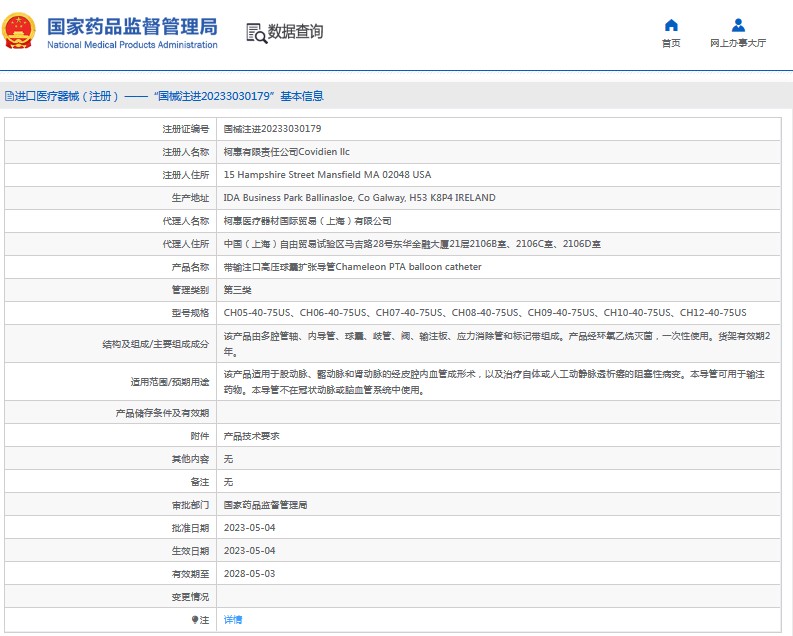The image size is (793, 636).
Task: Click the model spec CH05-40-75US value row
Action: (x=484, y=313)
